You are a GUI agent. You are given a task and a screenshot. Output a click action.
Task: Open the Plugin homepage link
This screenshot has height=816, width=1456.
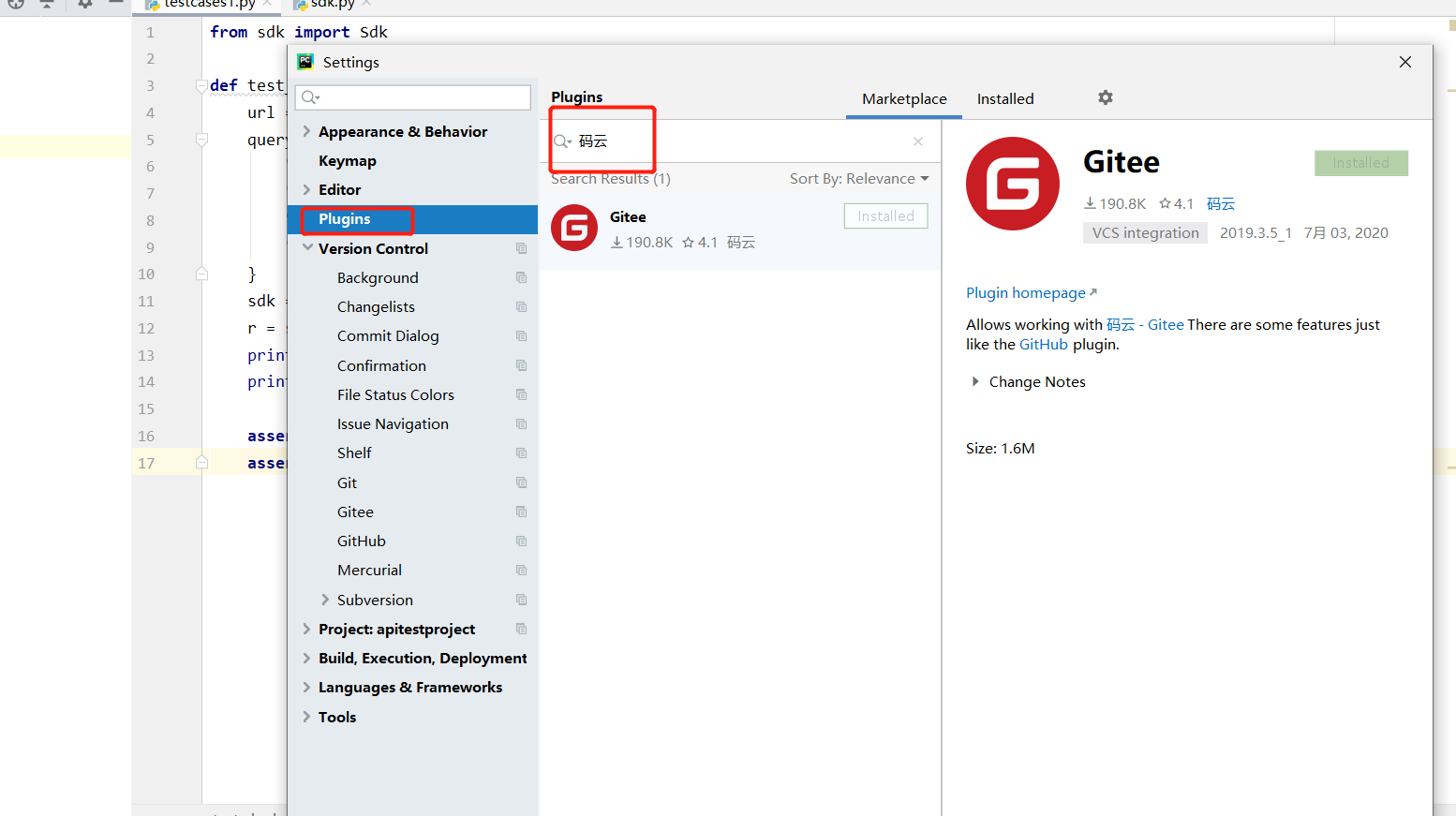coord(1031,292)
